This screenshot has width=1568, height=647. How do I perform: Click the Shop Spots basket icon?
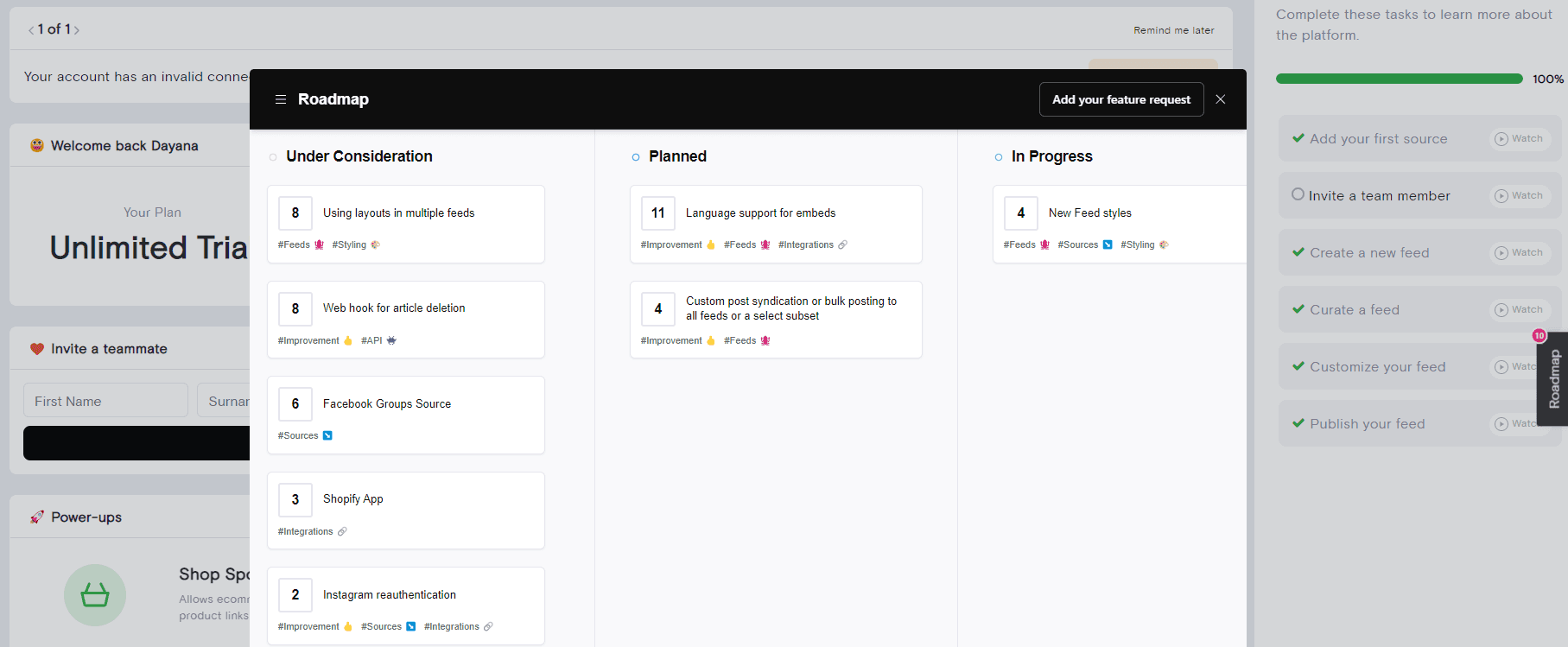[x=95, y=595]
